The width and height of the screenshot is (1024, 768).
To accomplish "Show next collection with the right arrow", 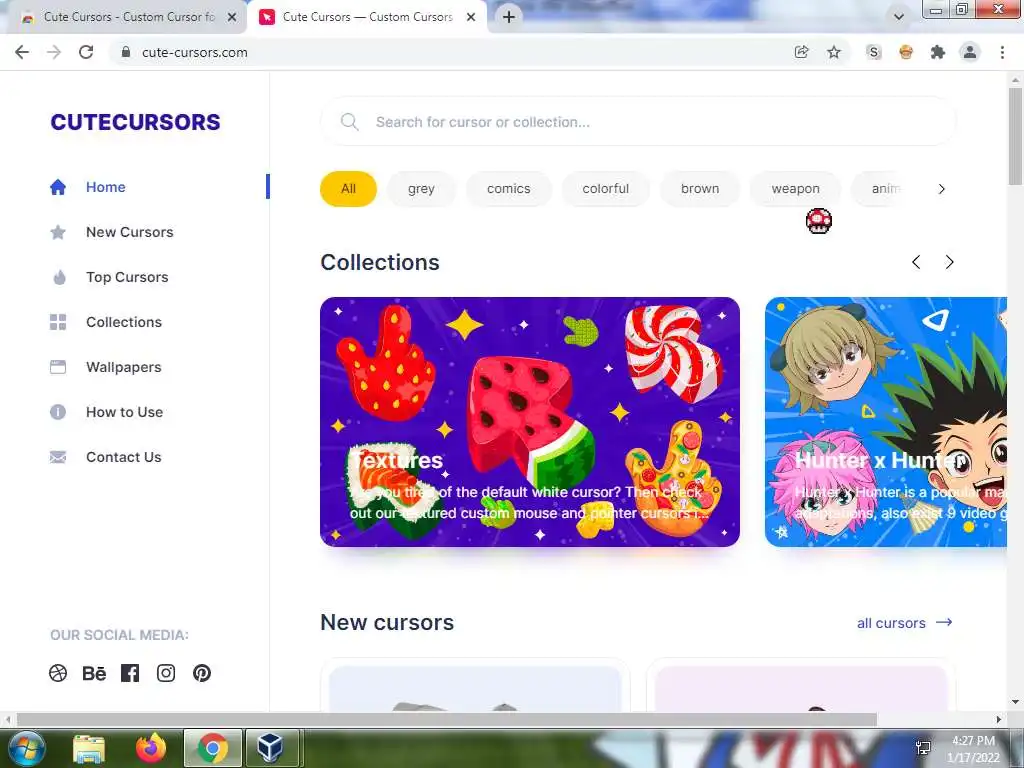I will [x=950, y=262].
